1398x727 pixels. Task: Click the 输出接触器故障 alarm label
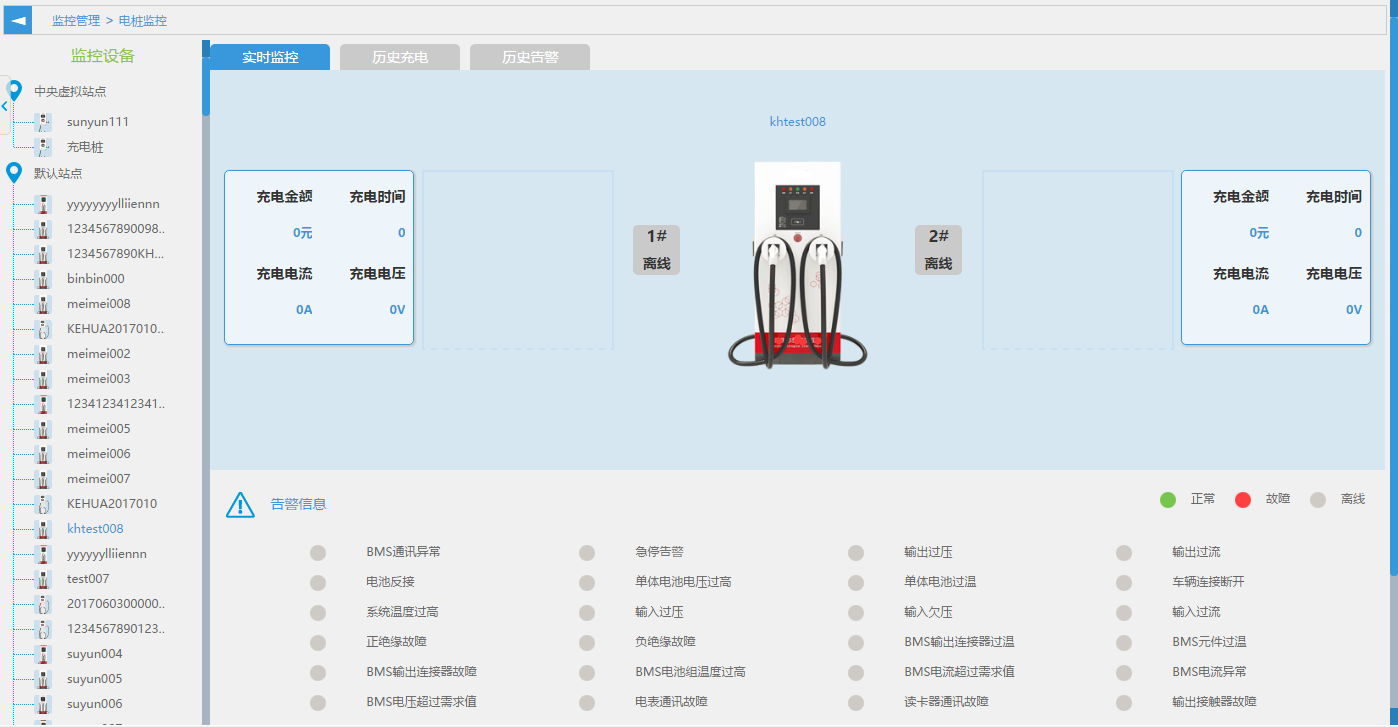(1214, 702)
